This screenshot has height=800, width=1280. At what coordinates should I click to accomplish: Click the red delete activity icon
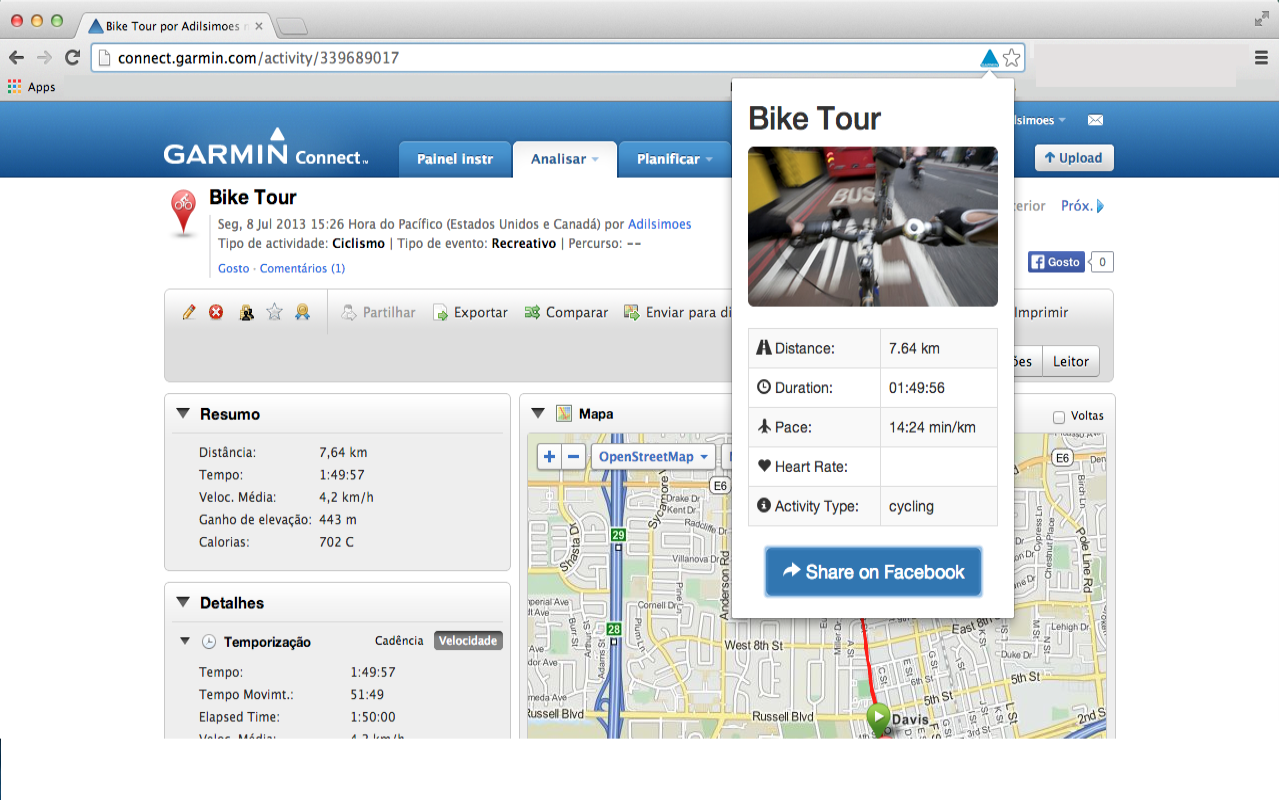click(216, 312)
